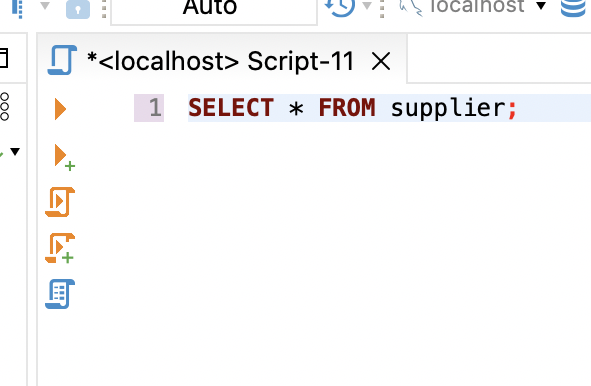This screenshot has height=386, width=591.
Task: Open the localhost connection dropdown arrow
Action: click(541, 6)
